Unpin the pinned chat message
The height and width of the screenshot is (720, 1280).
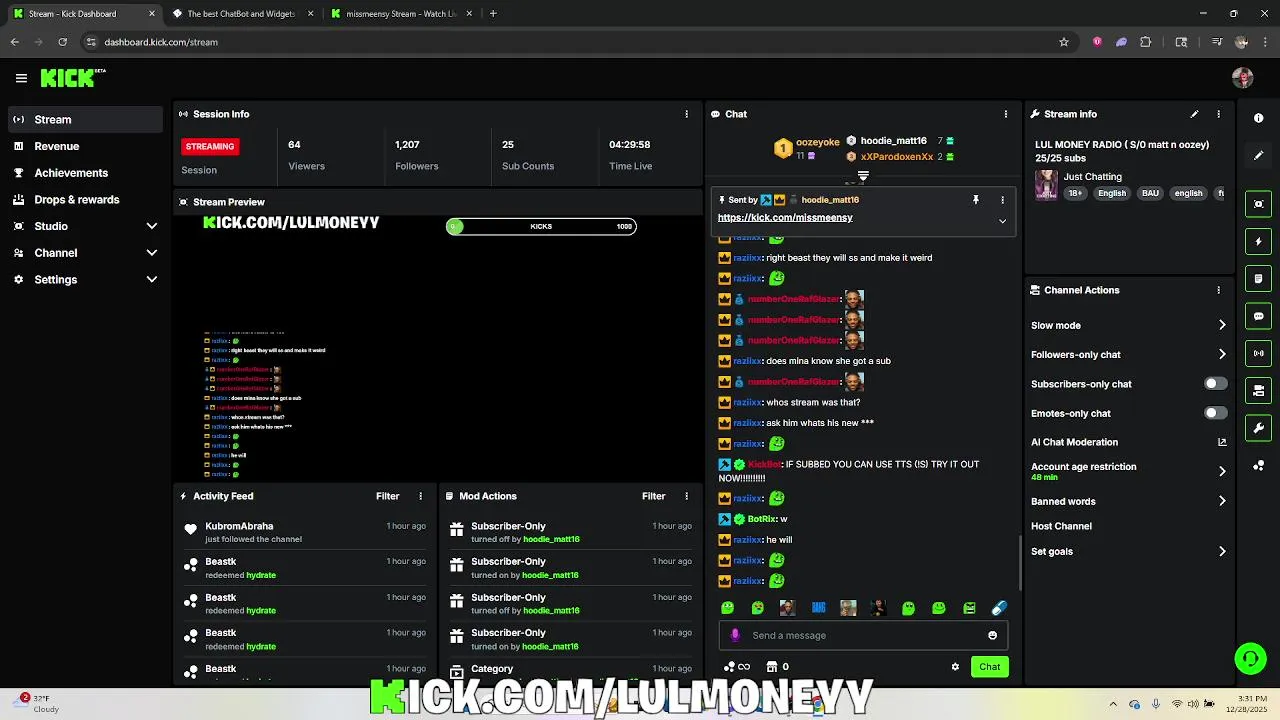click(976, 200)
